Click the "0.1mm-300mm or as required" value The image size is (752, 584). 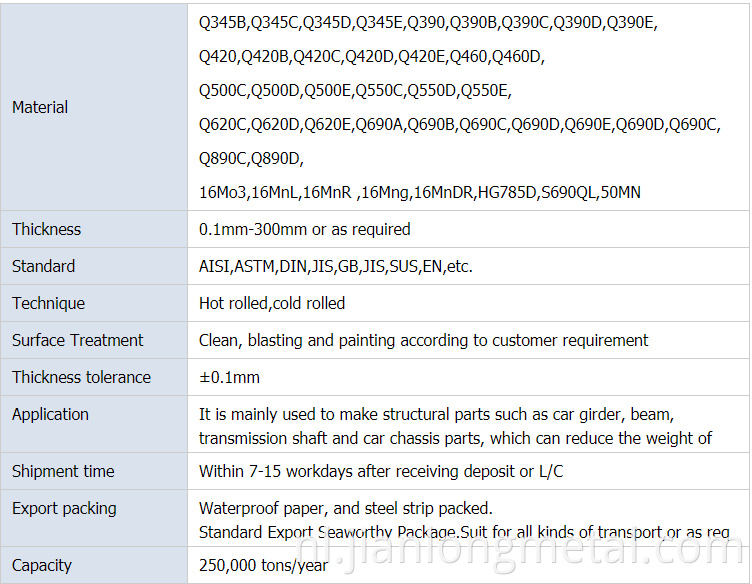click(305, 229)
